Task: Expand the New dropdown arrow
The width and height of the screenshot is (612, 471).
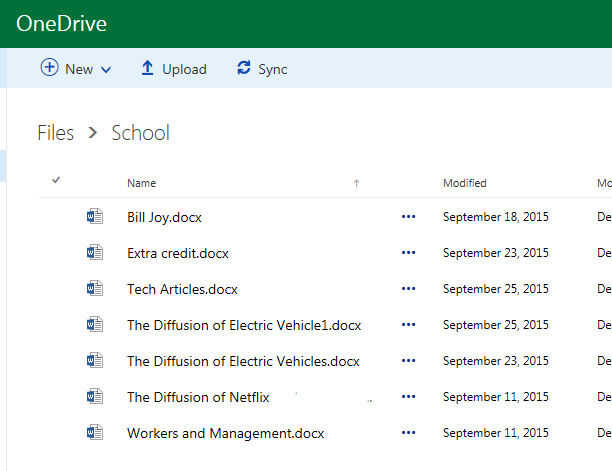Action: click(x=106, y=69)
